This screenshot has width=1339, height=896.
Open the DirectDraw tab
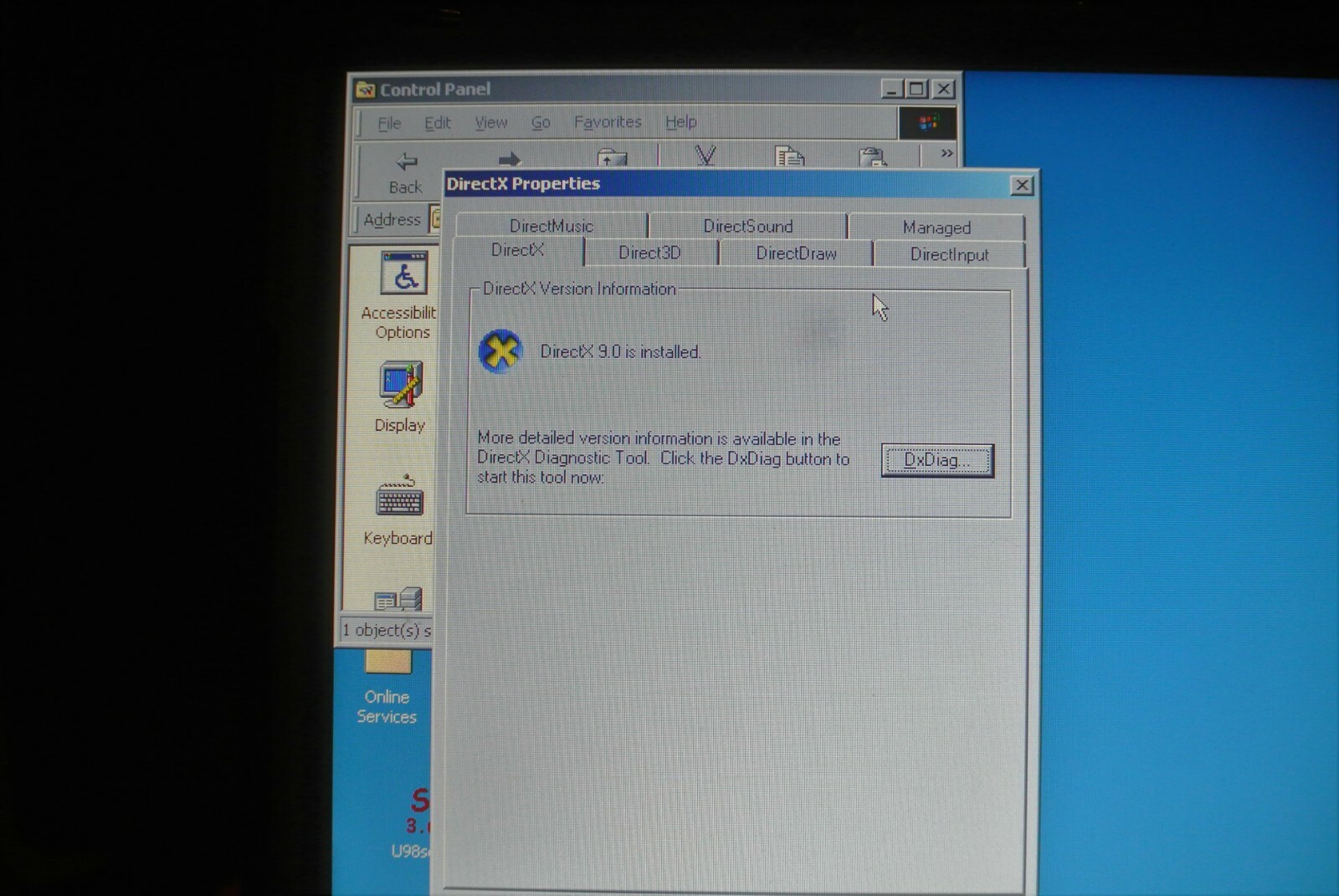coord(796,253)
